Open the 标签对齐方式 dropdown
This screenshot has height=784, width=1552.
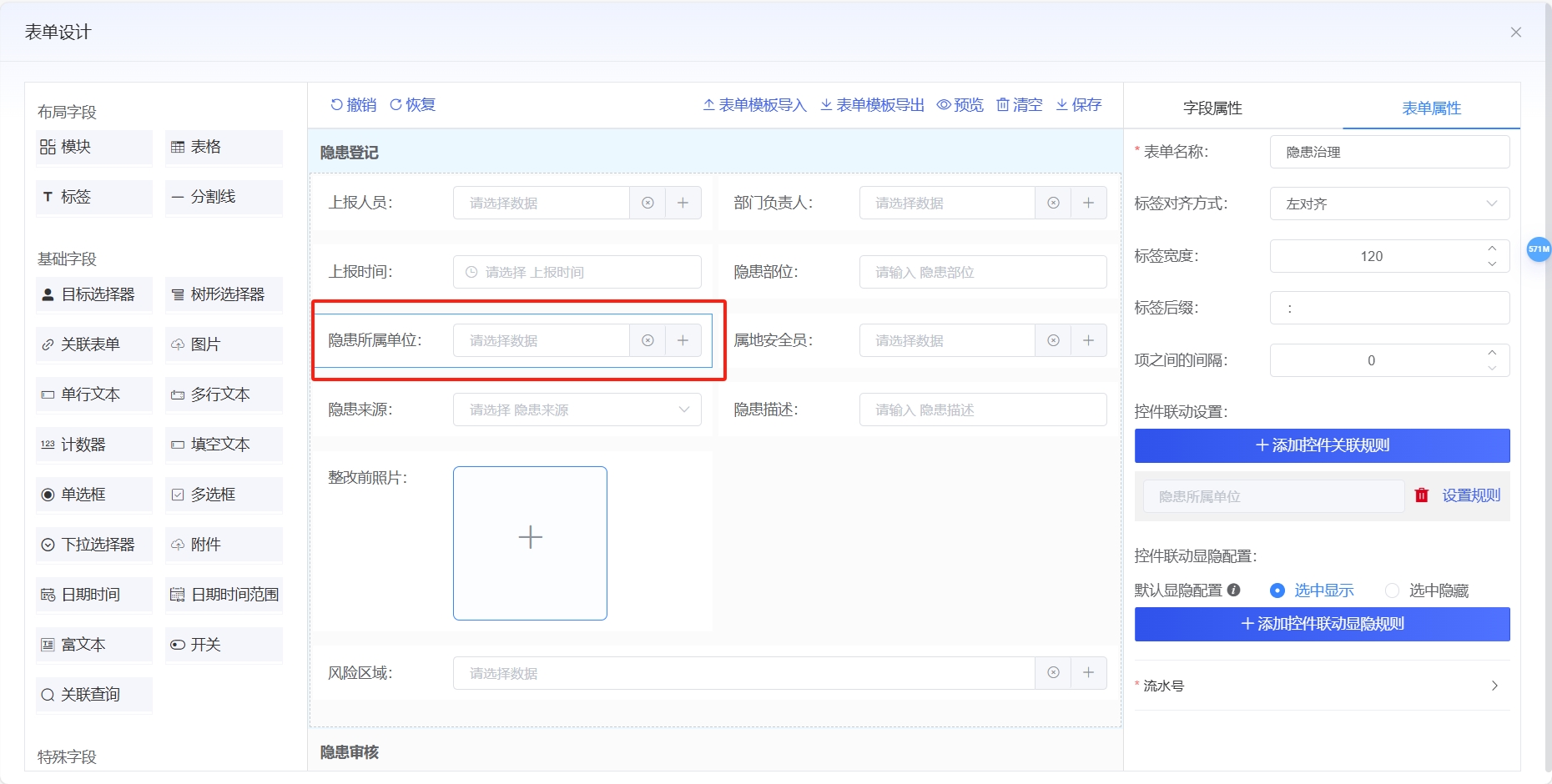click(x=1390, y=204)
